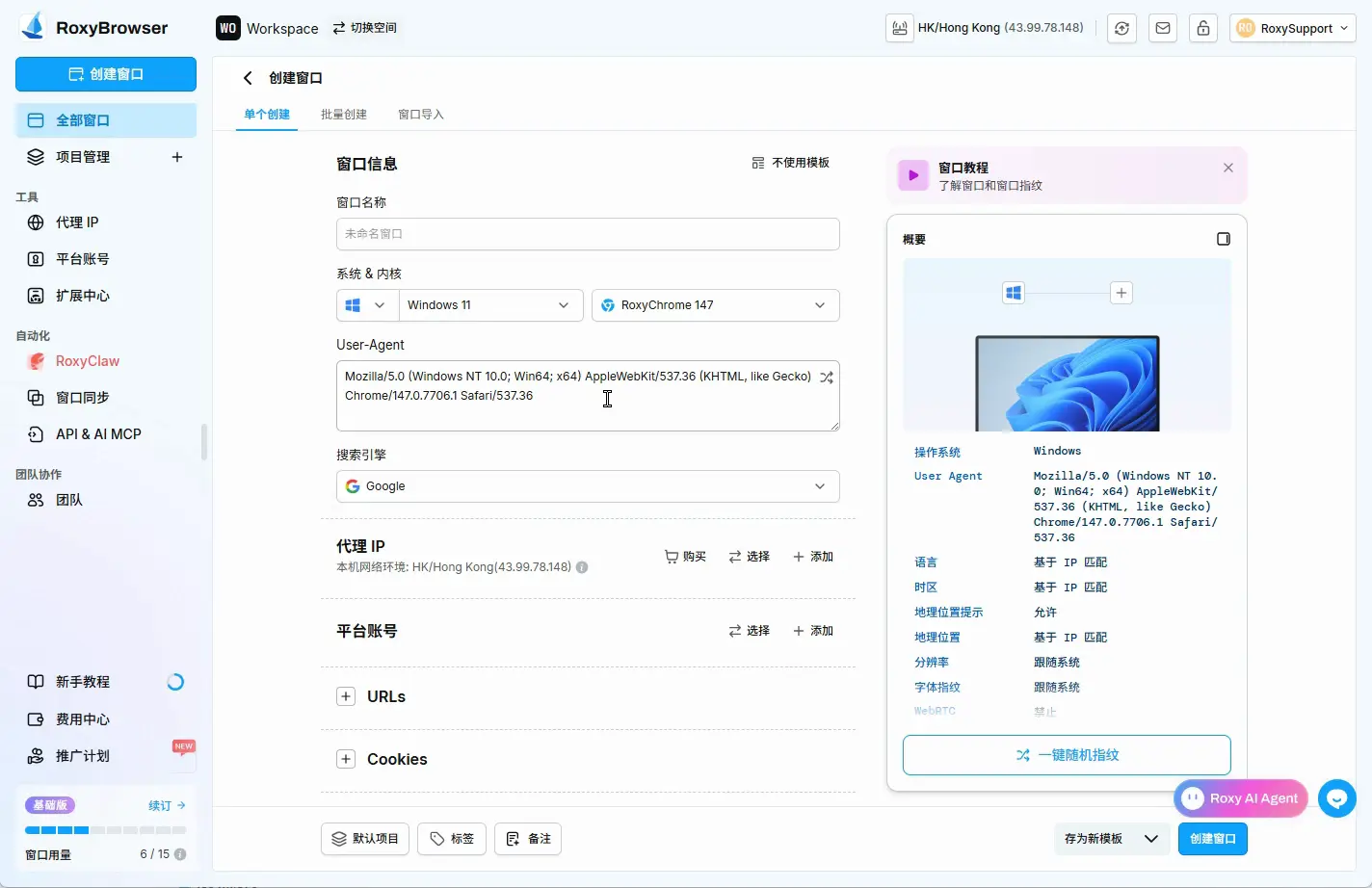Click the 备注 note button

[528, 839]
